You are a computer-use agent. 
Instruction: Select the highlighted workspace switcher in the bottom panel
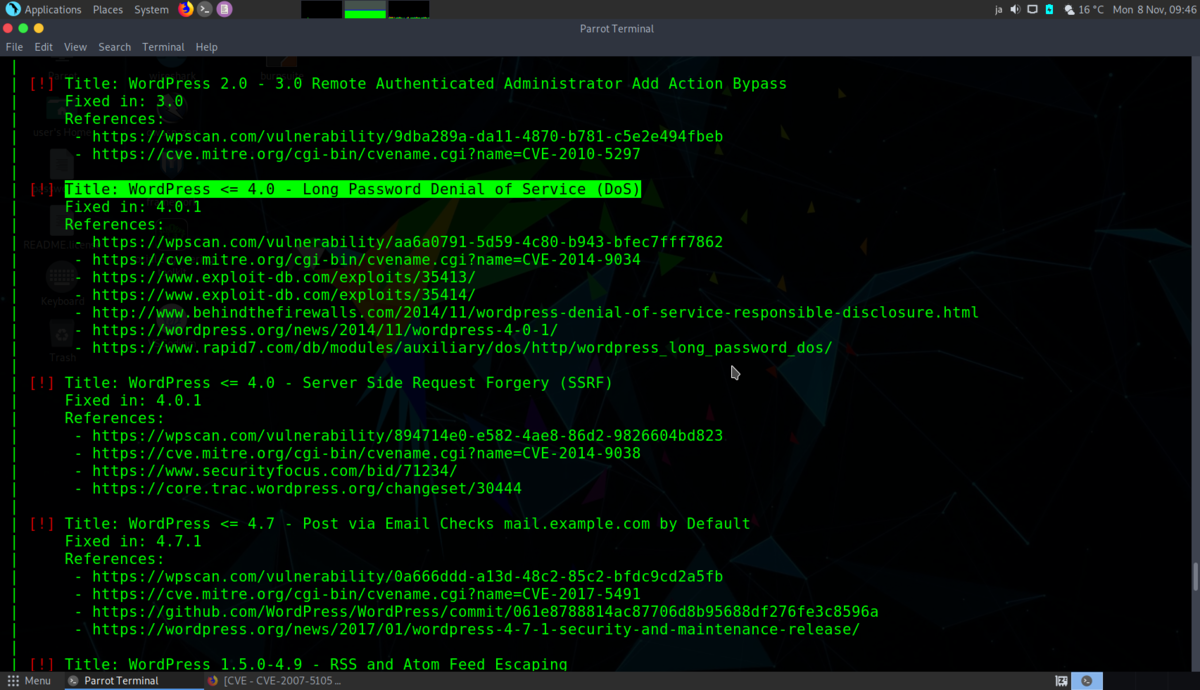click(x=1087, y=681)
